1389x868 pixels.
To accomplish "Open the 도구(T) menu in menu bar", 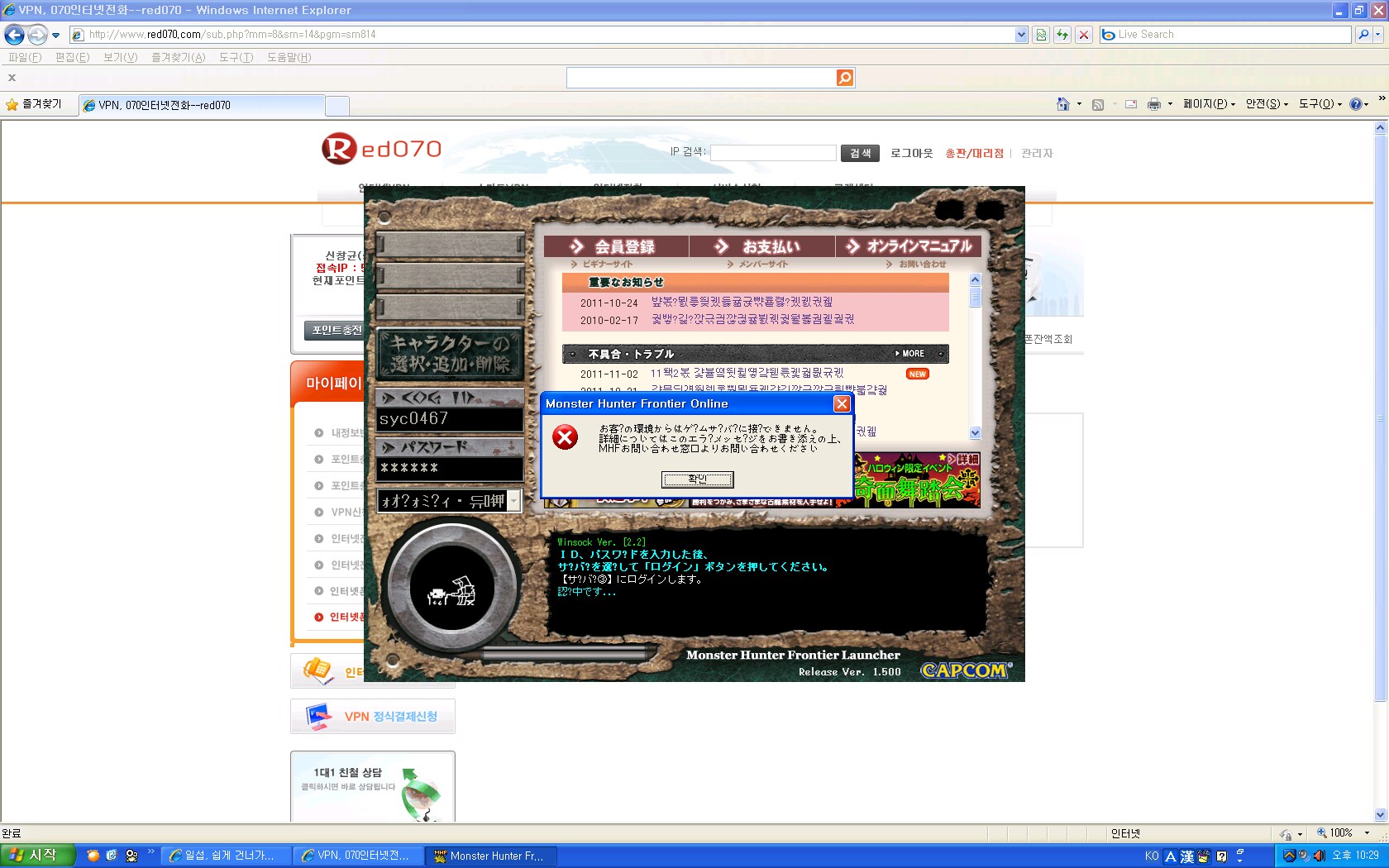I will click(x=236, y=57).
